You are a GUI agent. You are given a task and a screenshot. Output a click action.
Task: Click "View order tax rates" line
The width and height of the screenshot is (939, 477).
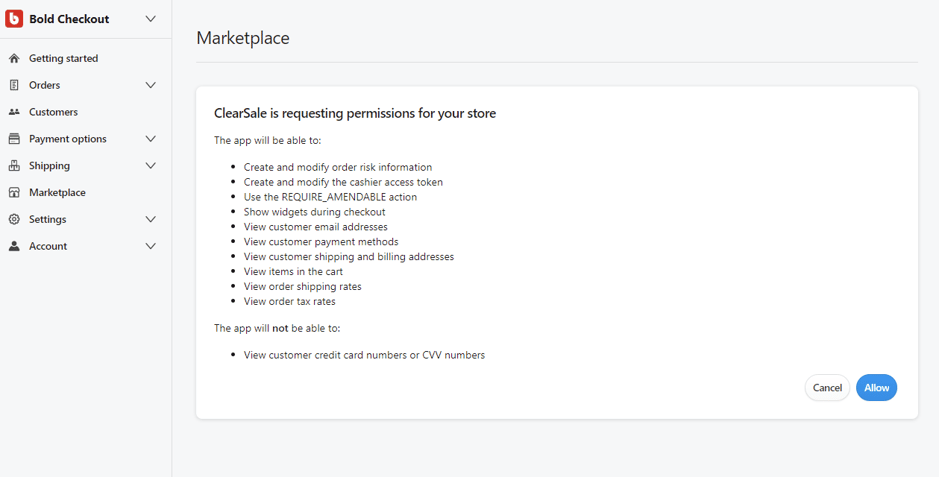289,302
